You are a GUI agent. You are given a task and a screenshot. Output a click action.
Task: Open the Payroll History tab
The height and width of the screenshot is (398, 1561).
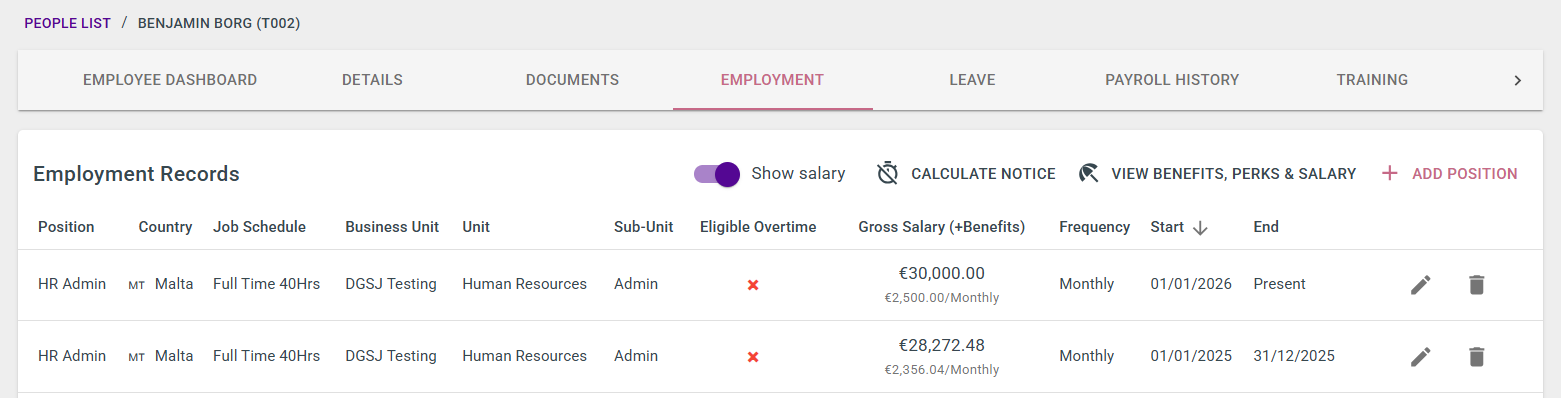[x=1172, y=80]
